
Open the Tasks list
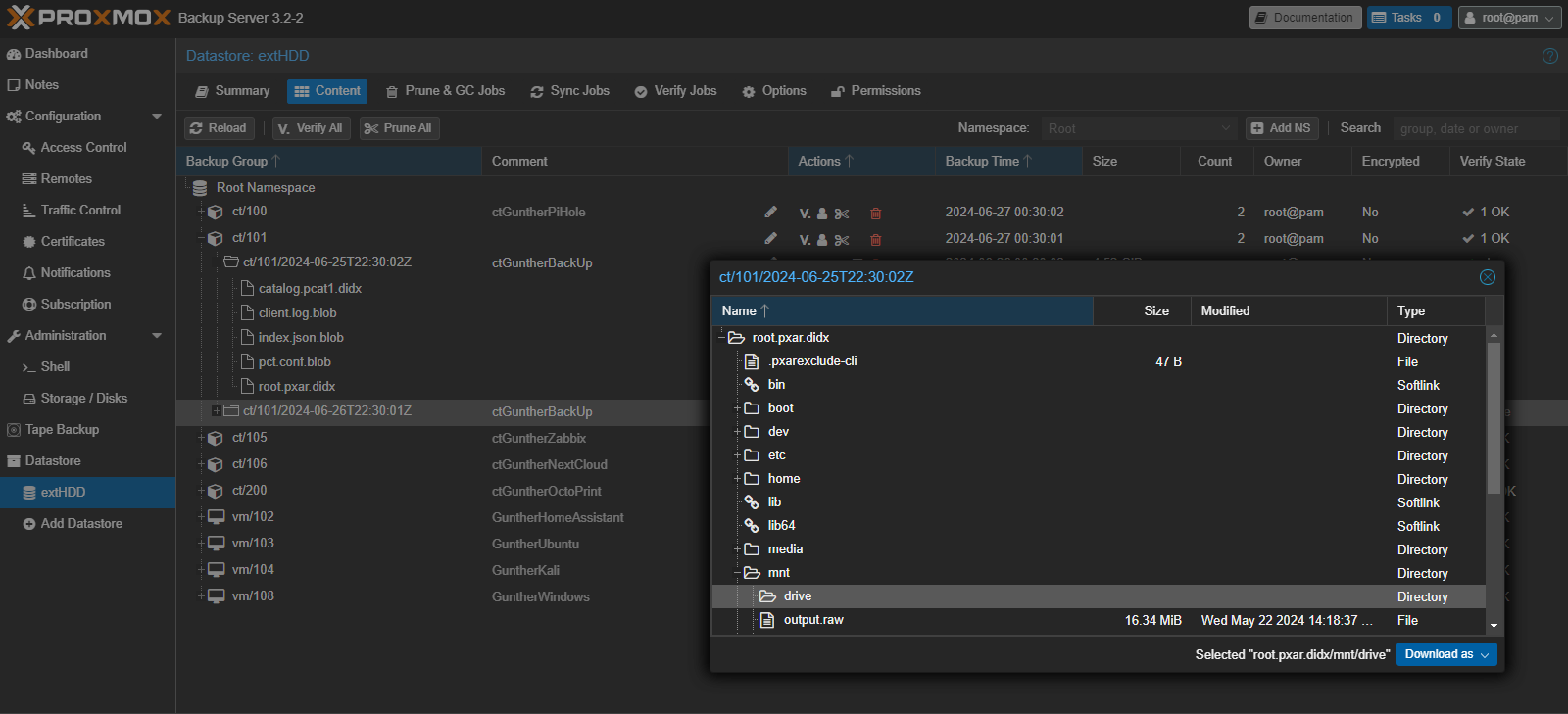coord(1409,18)
